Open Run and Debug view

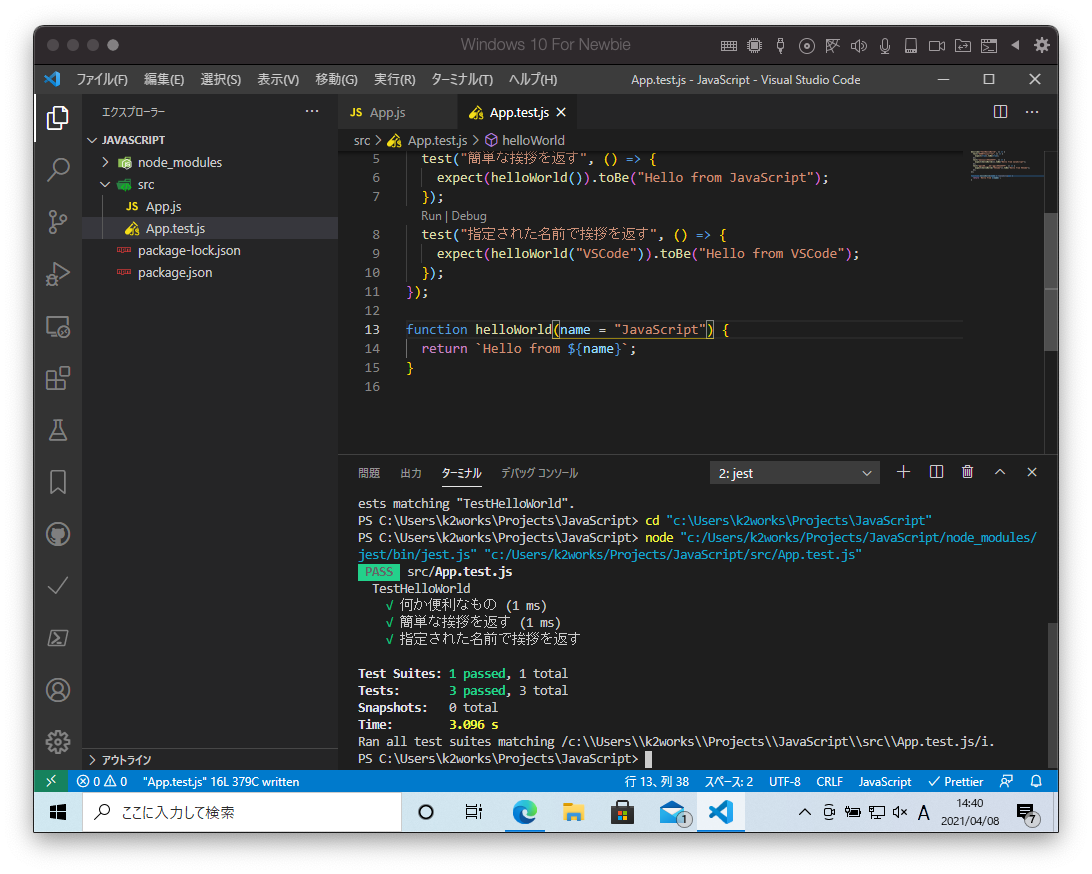point(58,273)
